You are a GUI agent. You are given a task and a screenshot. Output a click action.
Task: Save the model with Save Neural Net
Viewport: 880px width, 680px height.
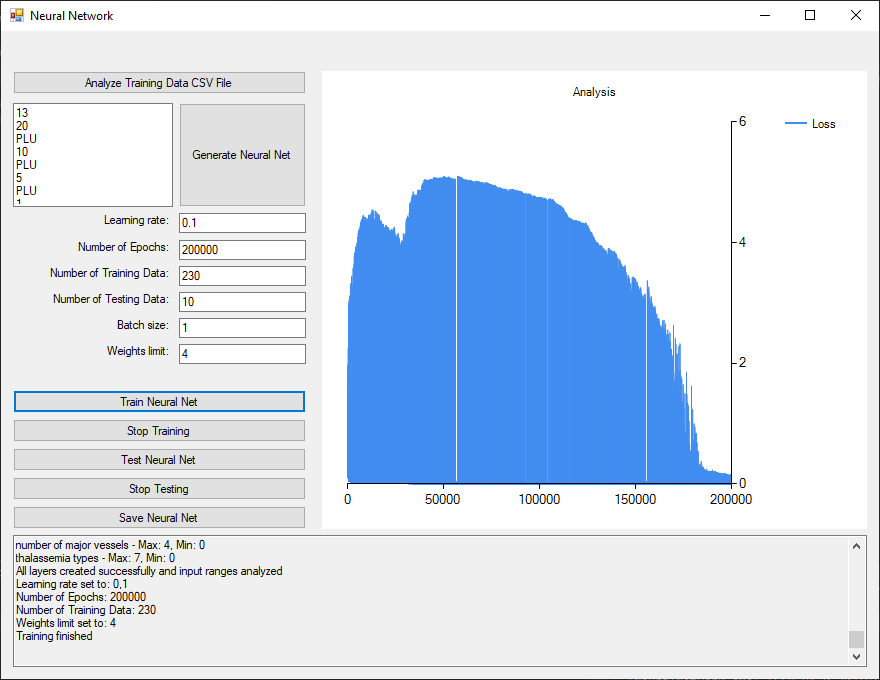(x=159, y=518)
